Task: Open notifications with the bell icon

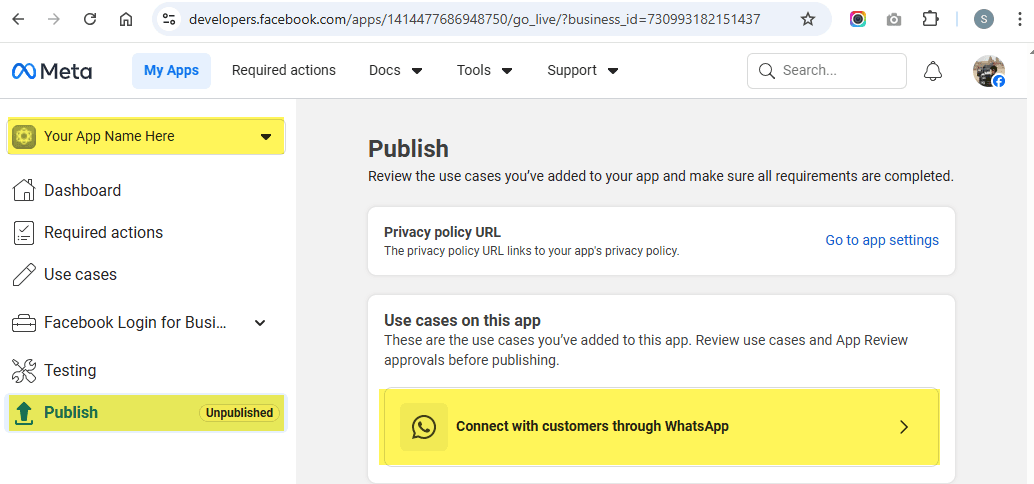Action: [x=932, y=71]
